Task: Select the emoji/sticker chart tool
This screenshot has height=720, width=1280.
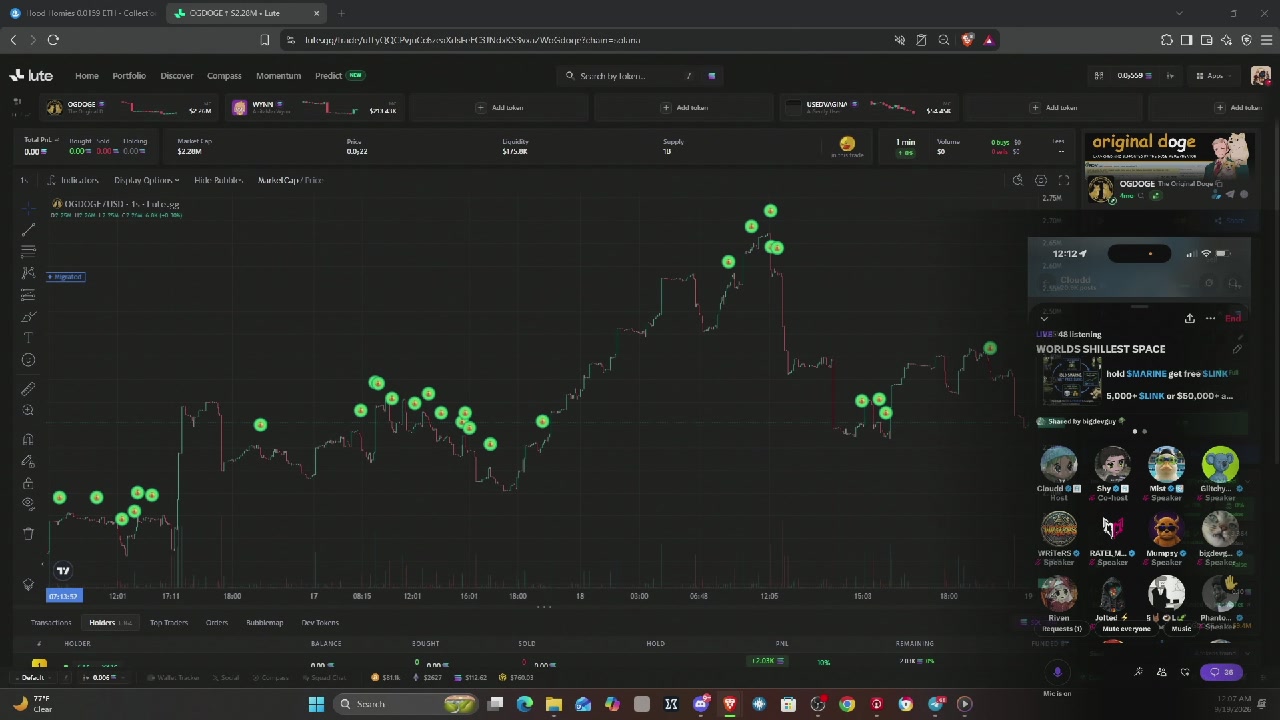Action: [x=28, y=360]
